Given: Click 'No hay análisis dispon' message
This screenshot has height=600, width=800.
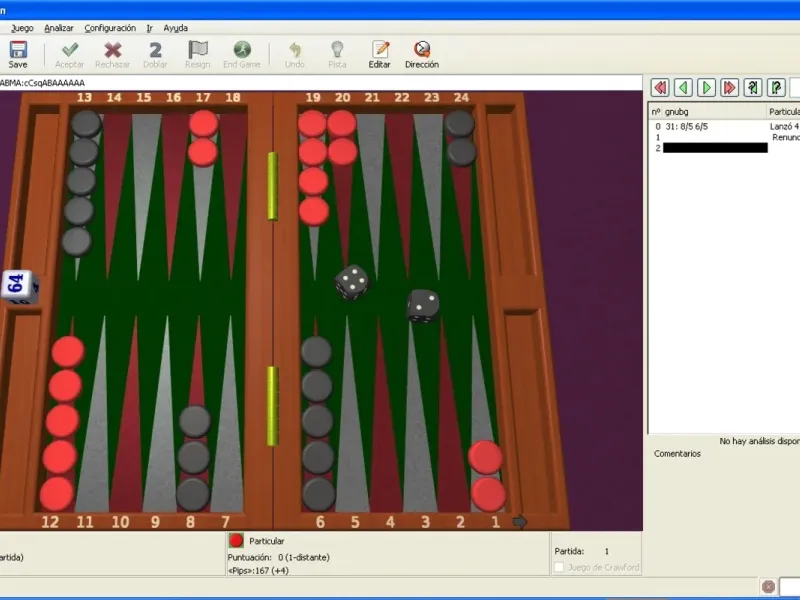Looking at the screenshot, I should tap(759, 441).
